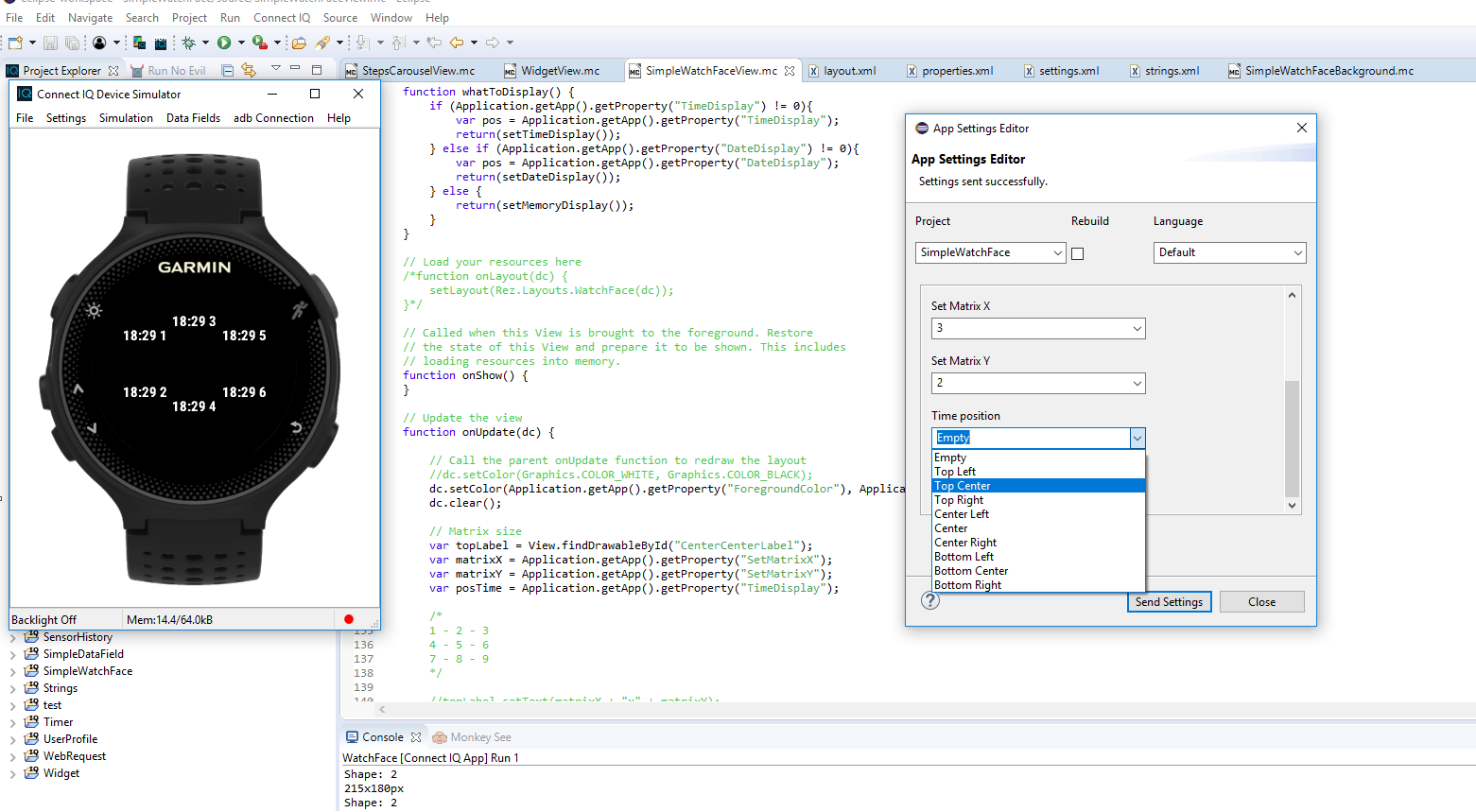Click the Debug bug icon

pyautogui.click(x=189, y=43)
